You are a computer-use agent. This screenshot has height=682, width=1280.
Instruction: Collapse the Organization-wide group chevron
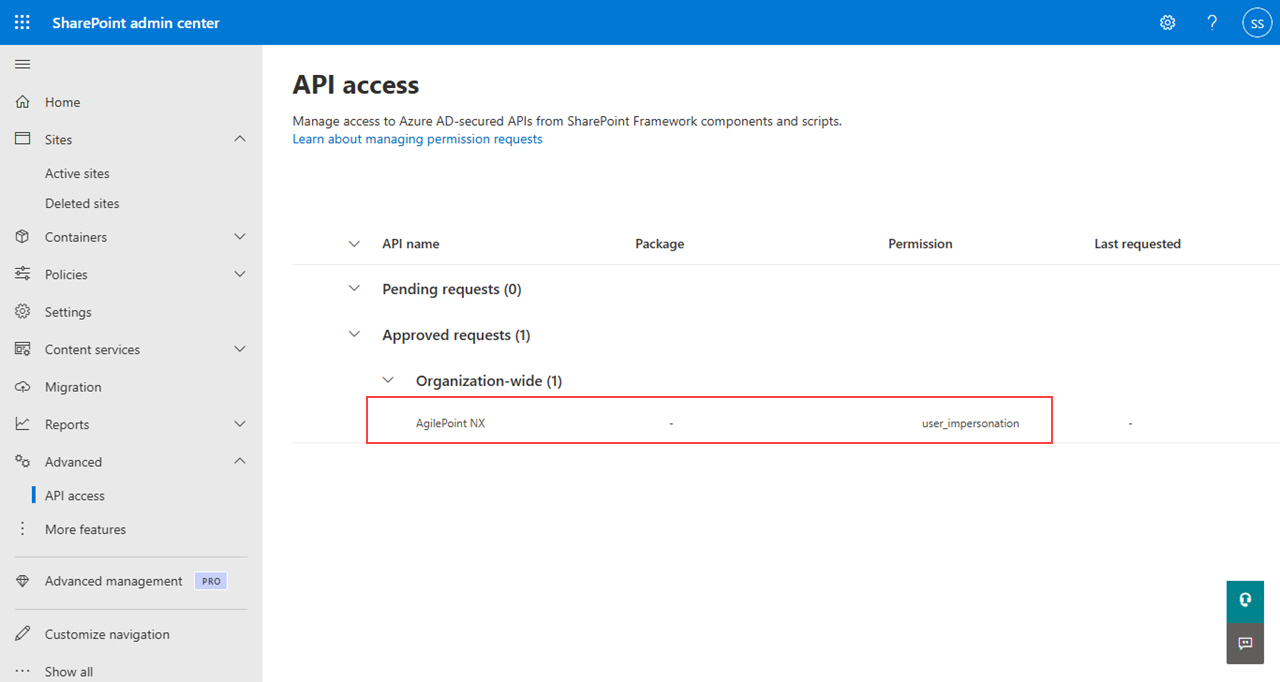tap(387, 380)
